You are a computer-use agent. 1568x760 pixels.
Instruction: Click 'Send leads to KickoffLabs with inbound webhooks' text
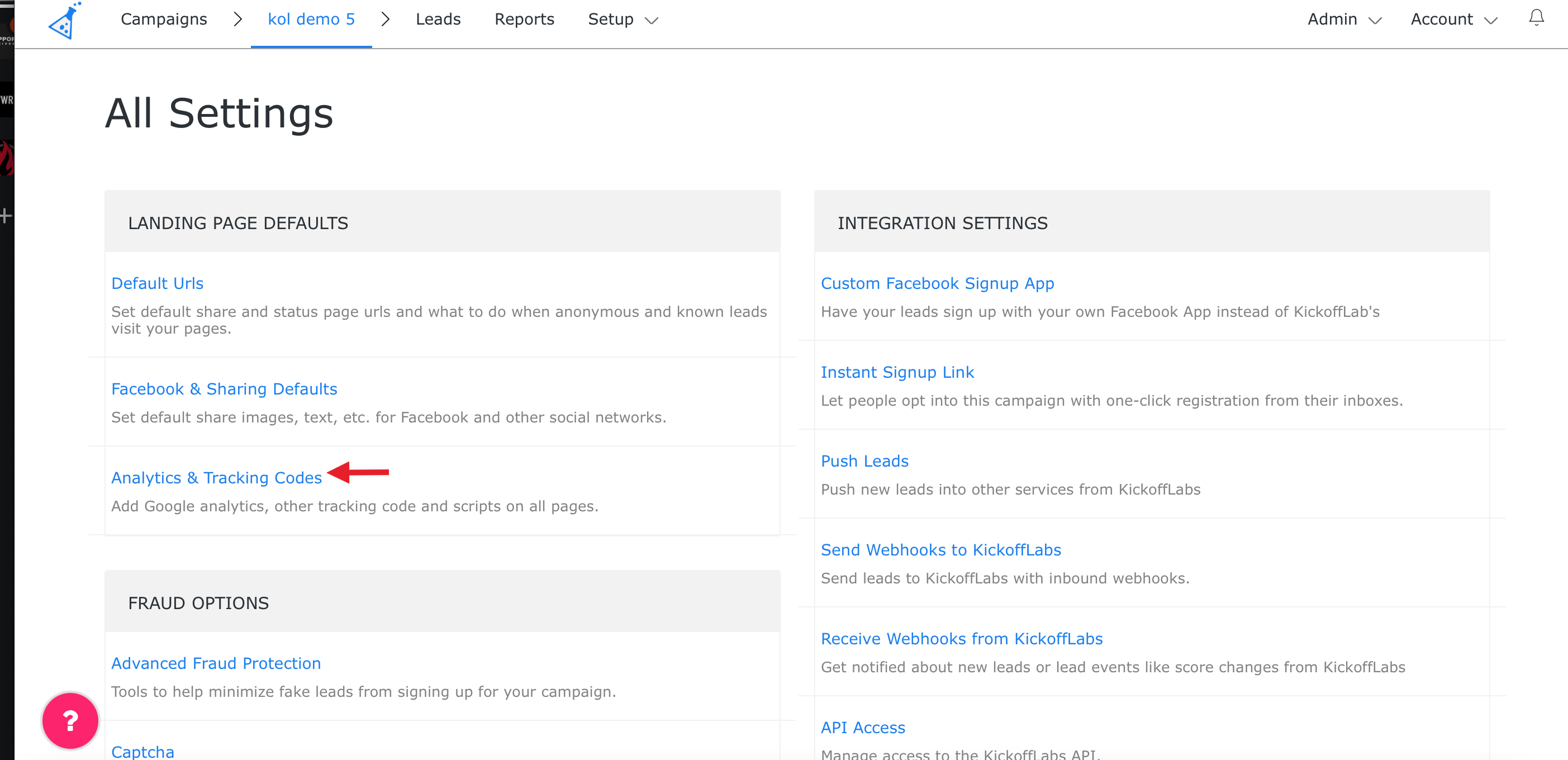[1005, 578]
